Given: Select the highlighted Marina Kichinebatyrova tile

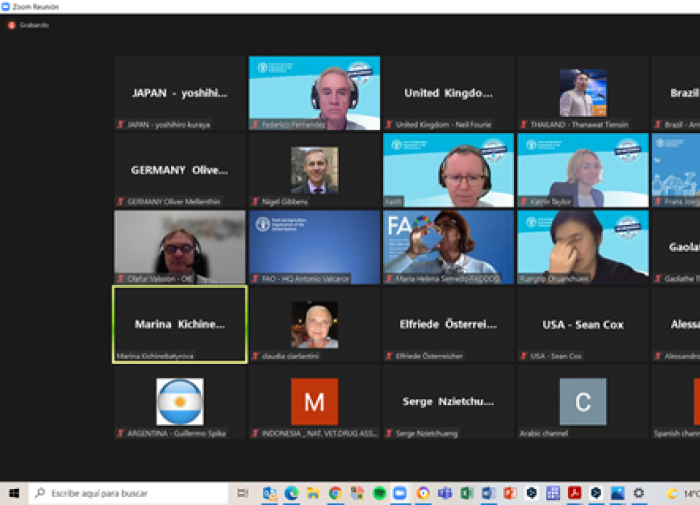Looking at the screenshot, I should click(179, 325).
